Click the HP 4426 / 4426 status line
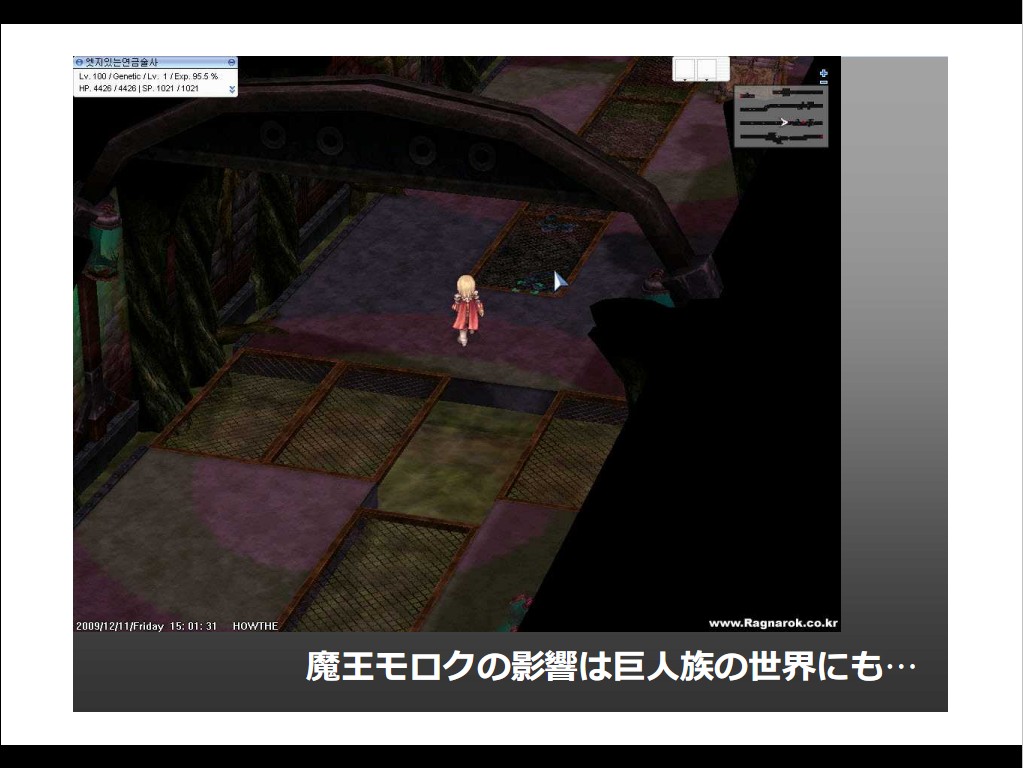1024x768 pixels. coord(138,88)
